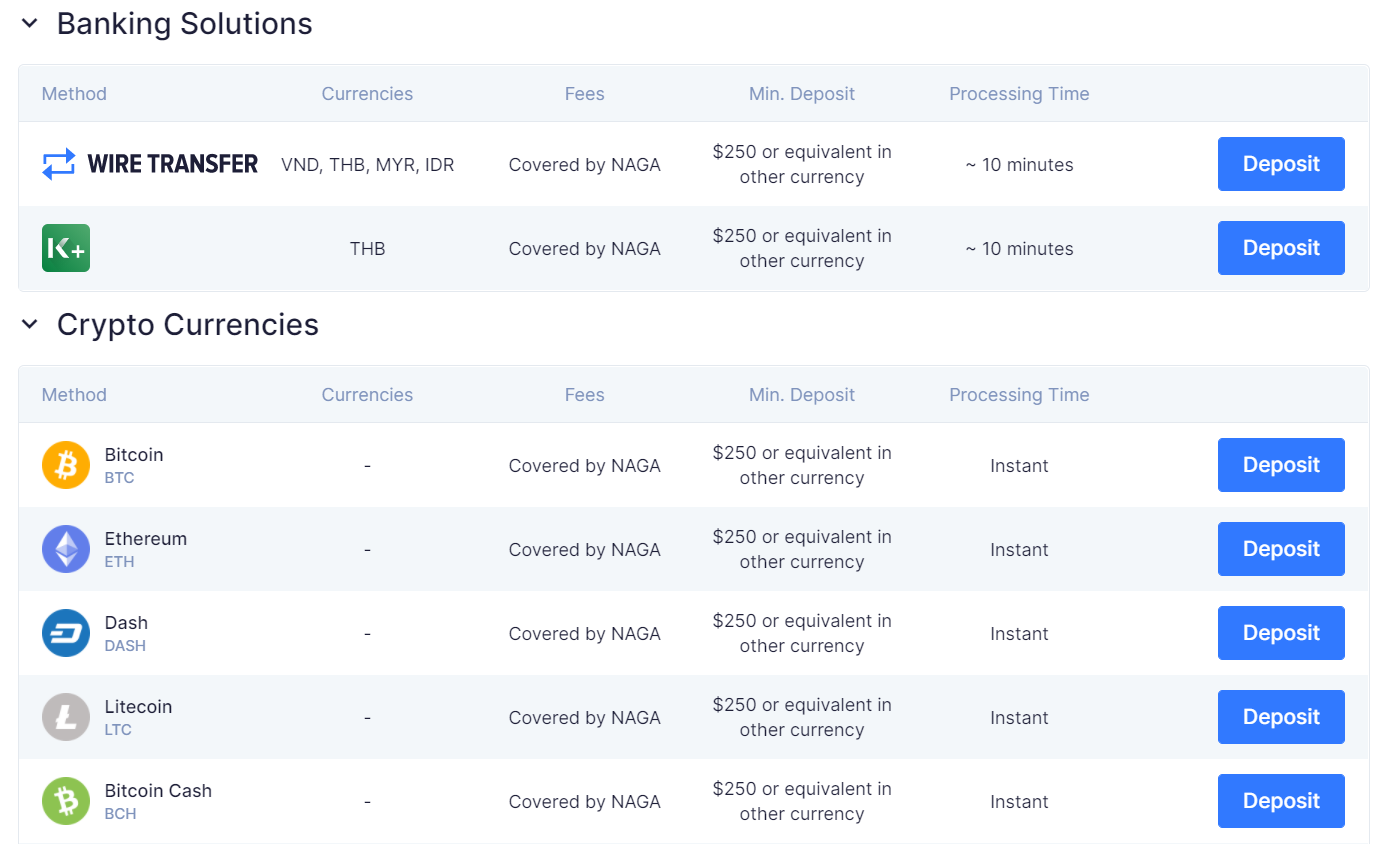Image resolution: width=1384 pixels, height=844 pixels.
Task: Click Instant processing time for Litecoin
Action: 1019,718
